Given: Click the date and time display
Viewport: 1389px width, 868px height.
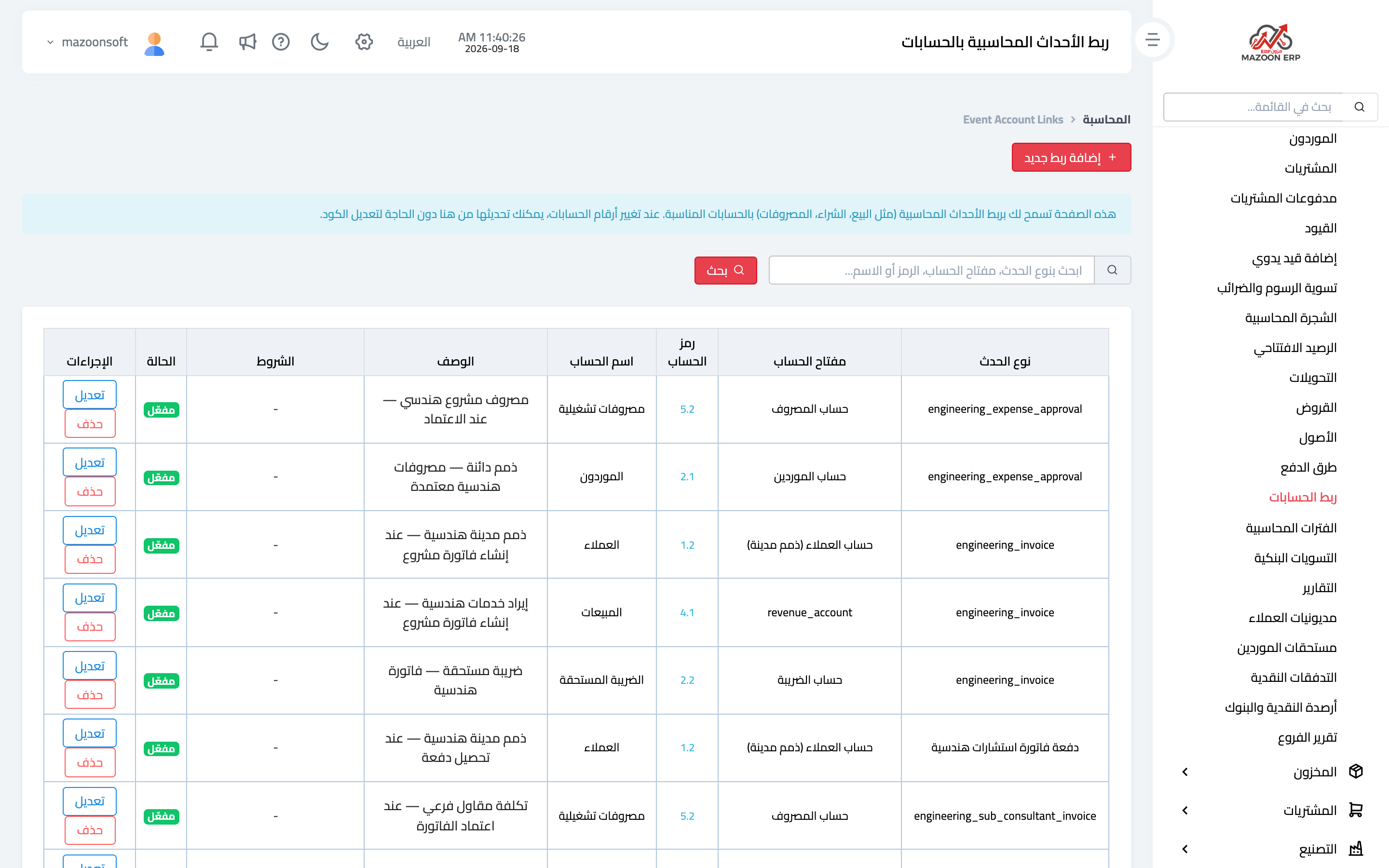Looking at the screenshot, I should point(492,42).
